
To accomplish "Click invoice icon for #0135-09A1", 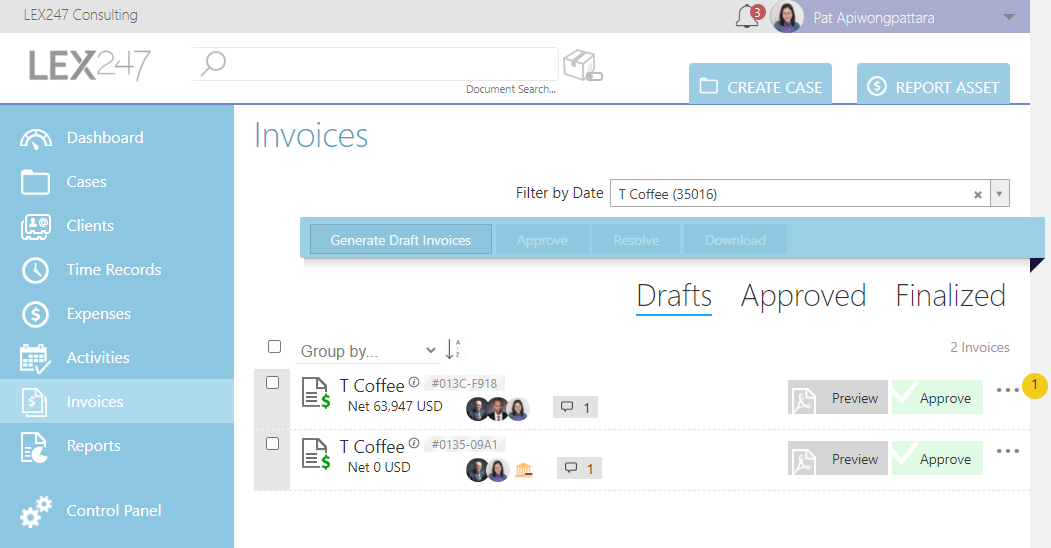I will [316, 454].
